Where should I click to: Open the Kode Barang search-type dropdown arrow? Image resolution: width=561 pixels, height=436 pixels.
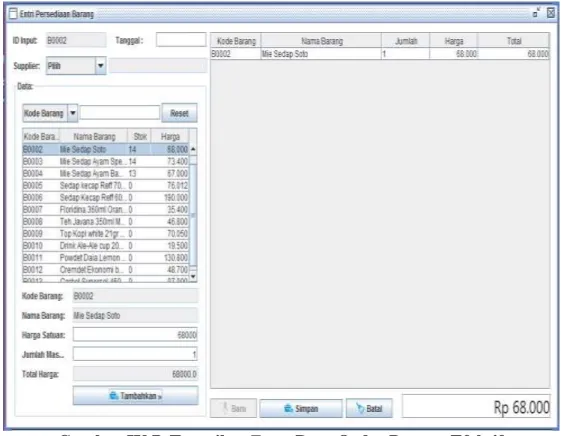73,113
